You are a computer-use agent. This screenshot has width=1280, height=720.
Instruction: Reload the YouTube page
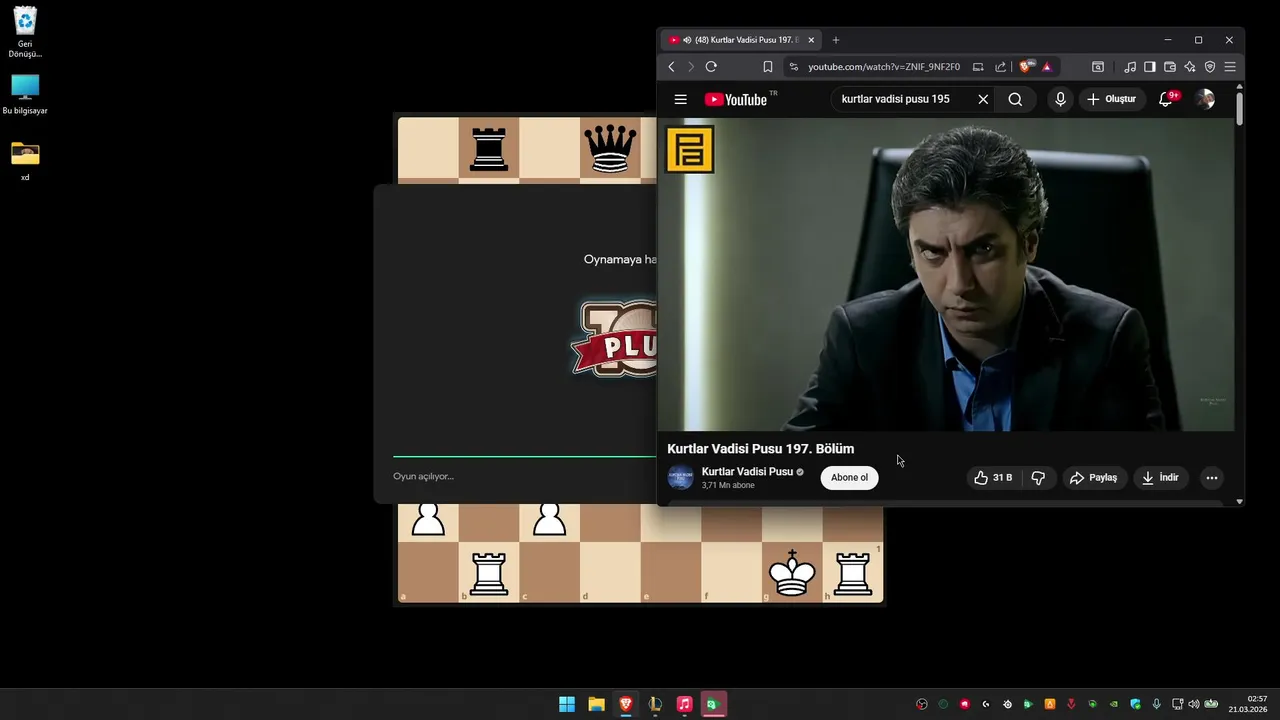(711, 67)
